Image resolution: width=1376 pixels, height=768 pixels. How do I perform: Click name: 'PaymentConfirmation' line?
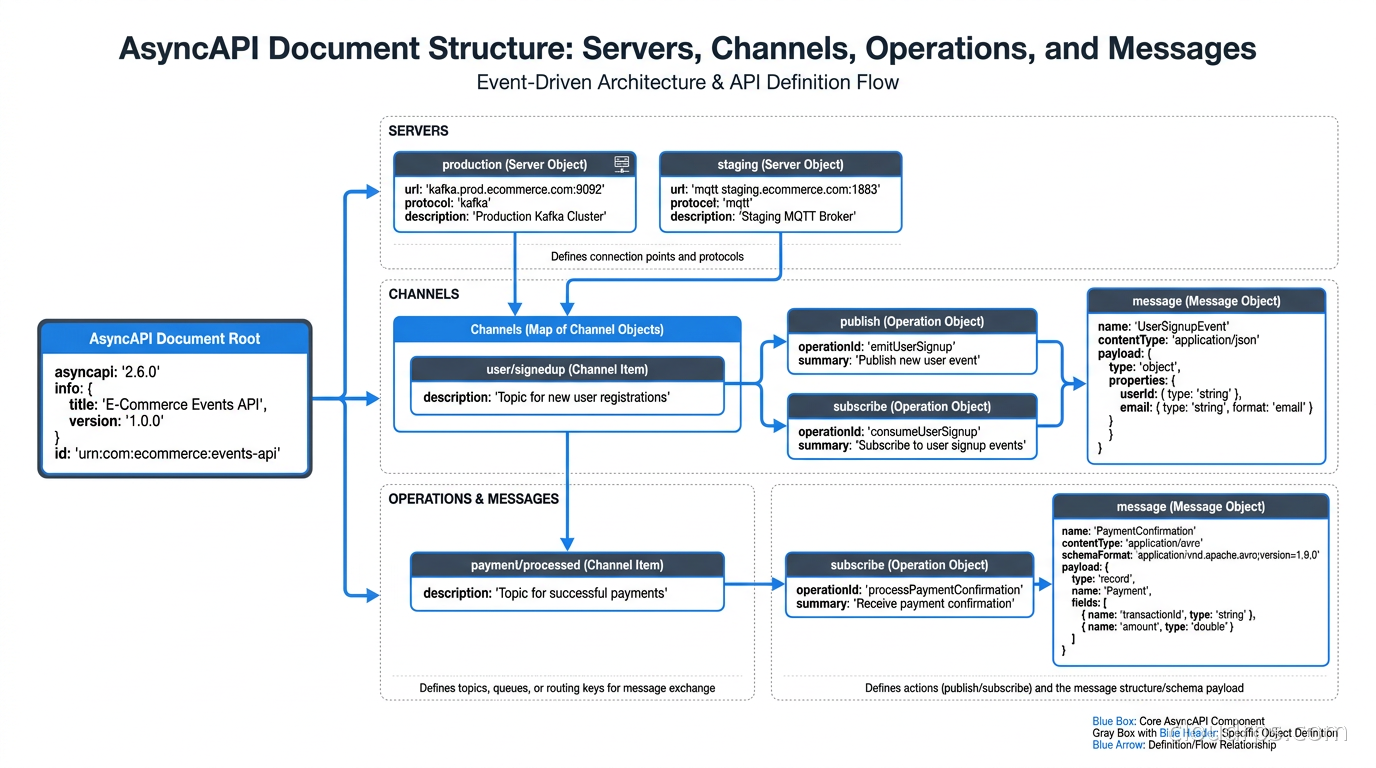click(x=1128, y=531)
